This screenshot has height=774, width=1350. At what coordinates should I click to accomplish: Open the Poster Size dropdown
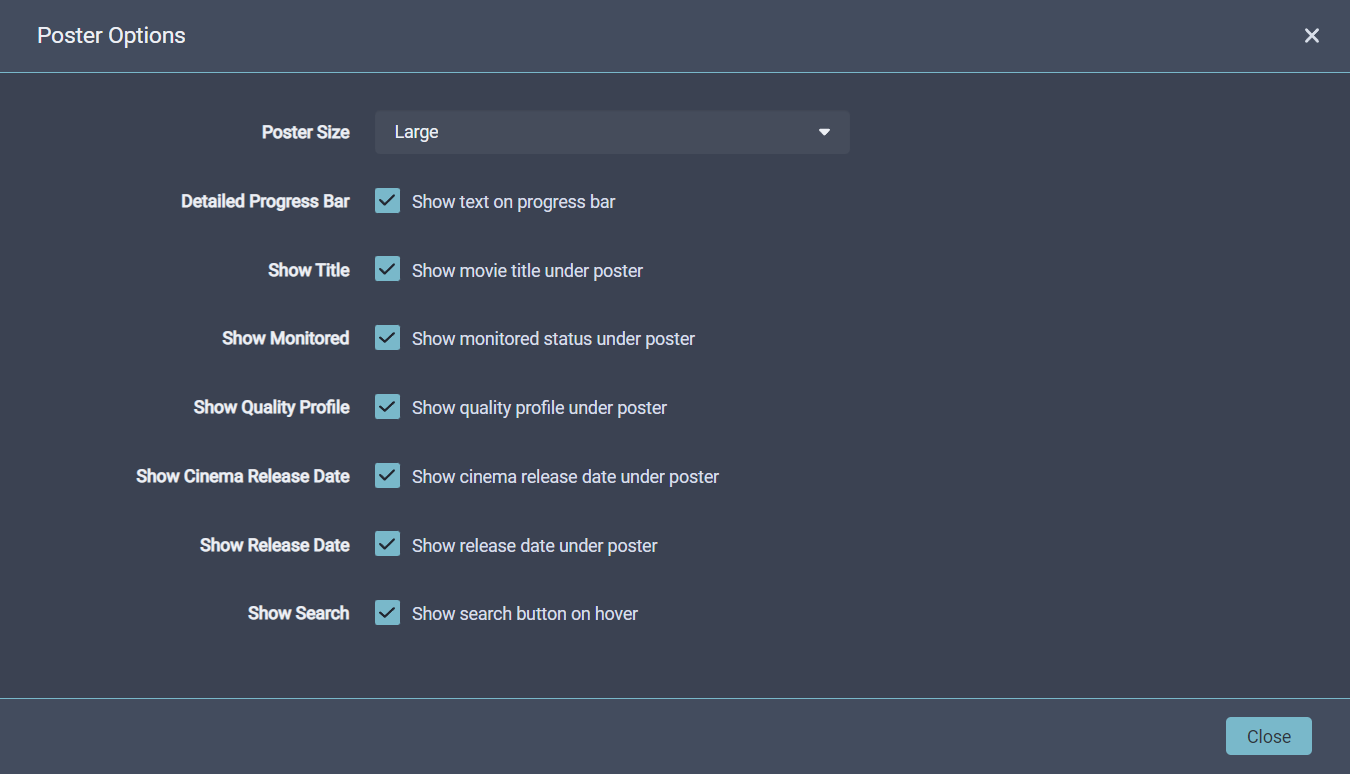(611, 132)
